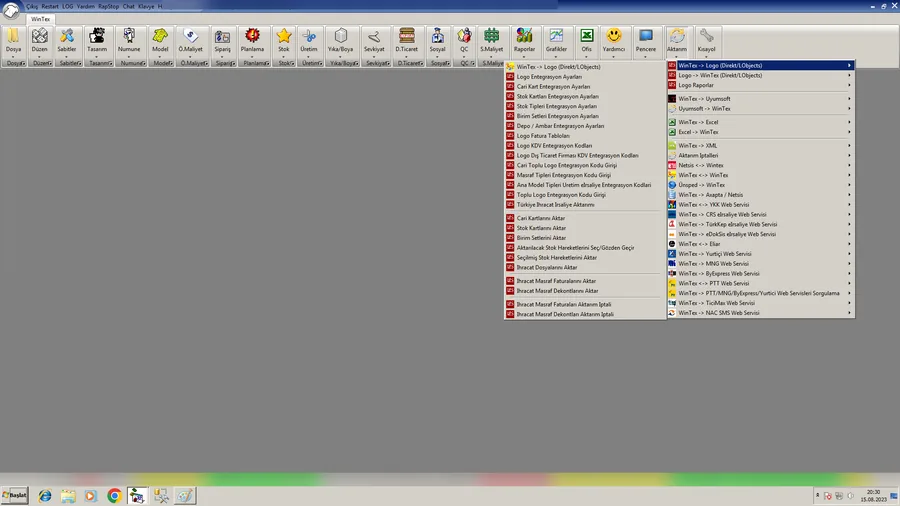Click Çıkış in the title menu
The height and width of the screenshot is (506, 900).
(x=32, y=6)
